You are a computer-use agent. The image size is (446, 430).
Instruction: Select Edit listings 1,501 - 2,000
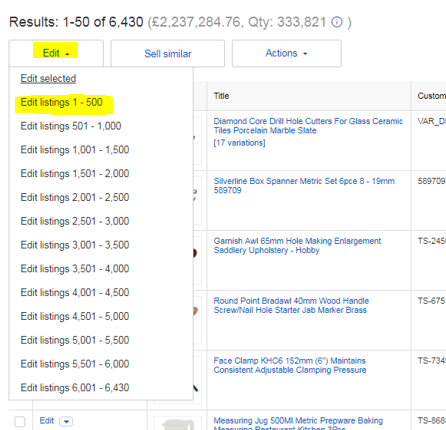point(75,174)
